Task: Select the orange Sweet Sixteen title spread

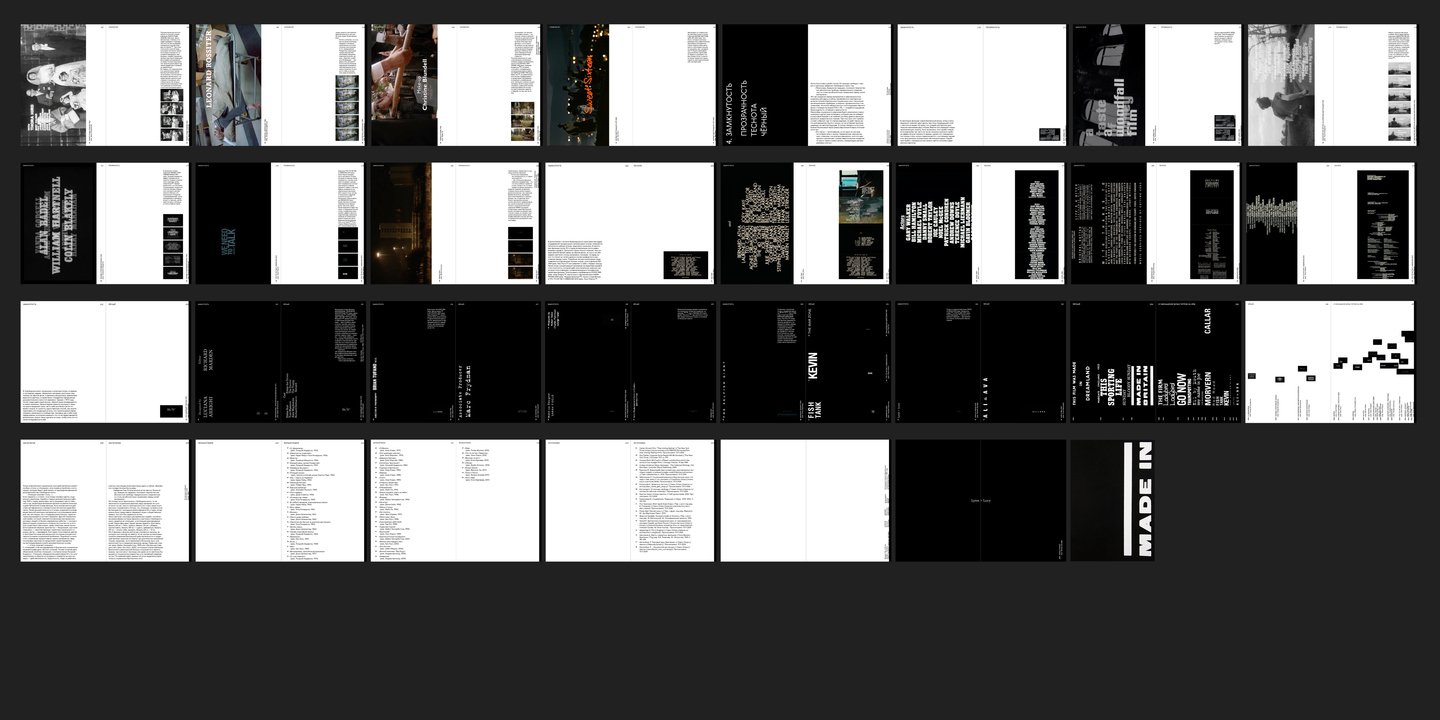Action: 630,85
